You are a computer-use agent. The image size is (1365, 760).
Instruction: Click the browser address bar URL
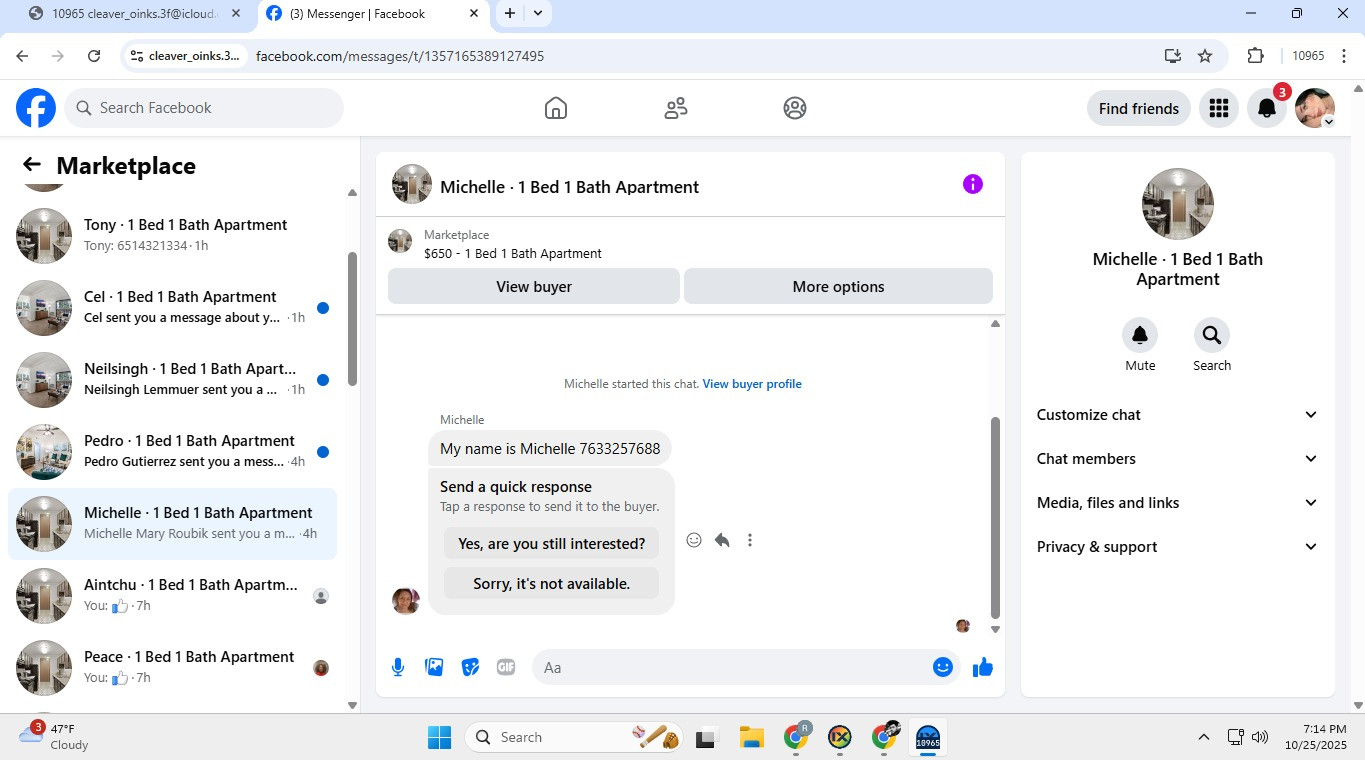point(400,56)
